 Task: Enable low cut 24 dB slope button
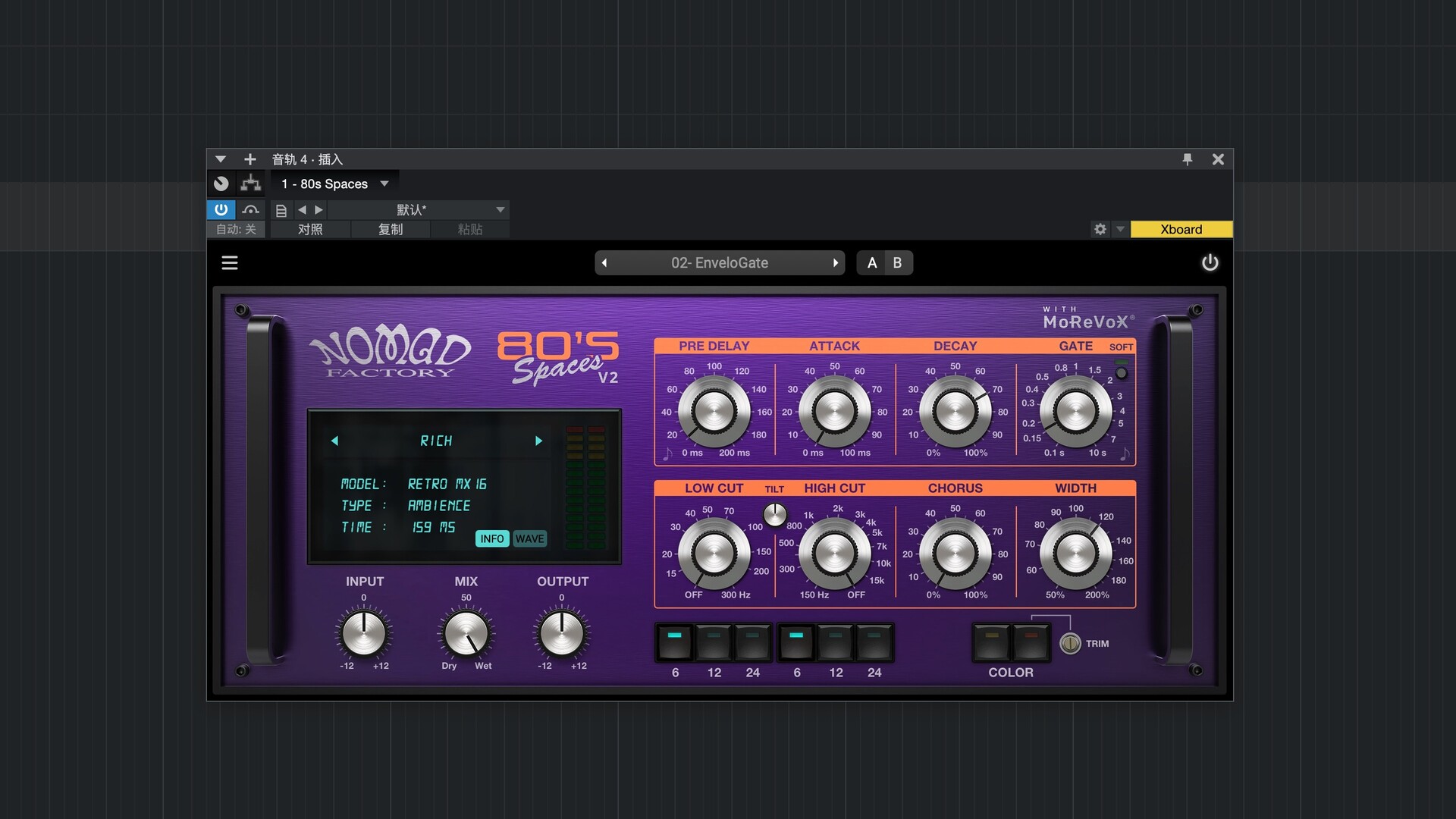(x=752, y=642)
